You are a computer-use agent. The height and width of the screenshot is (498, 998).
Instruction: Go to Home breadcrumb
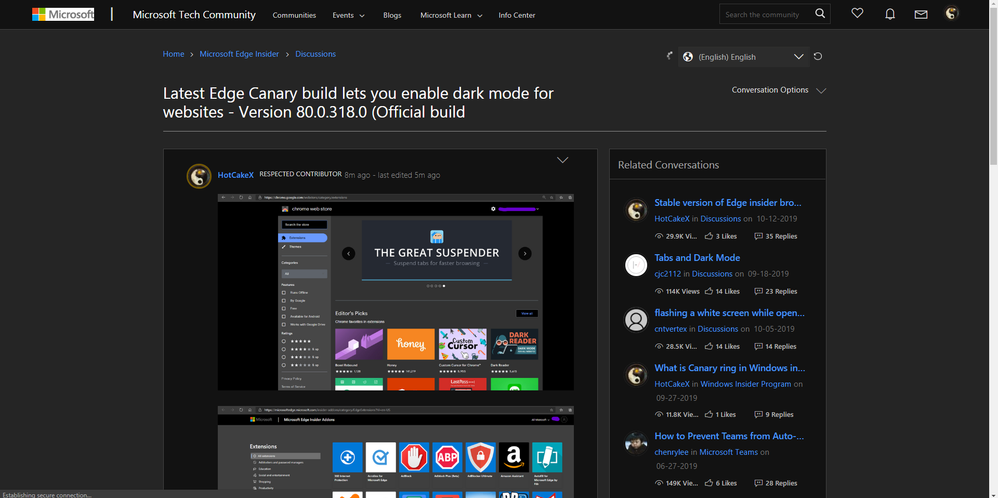tap(173, 54)
